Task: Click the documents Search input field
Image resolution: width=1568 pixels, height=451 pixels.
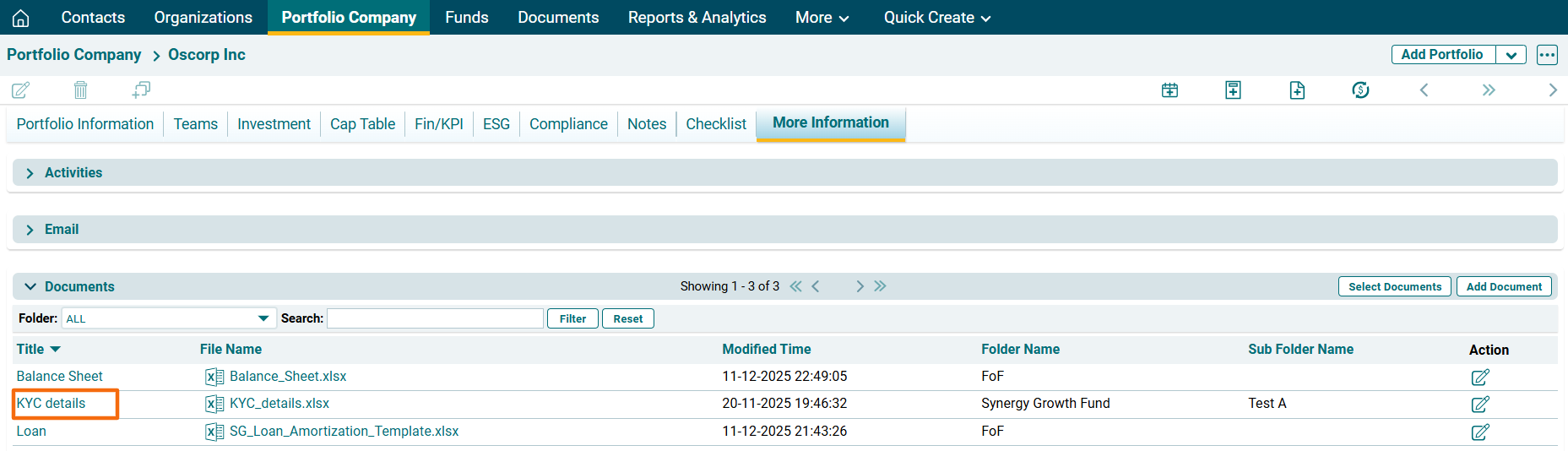Action: coord(435,318)
